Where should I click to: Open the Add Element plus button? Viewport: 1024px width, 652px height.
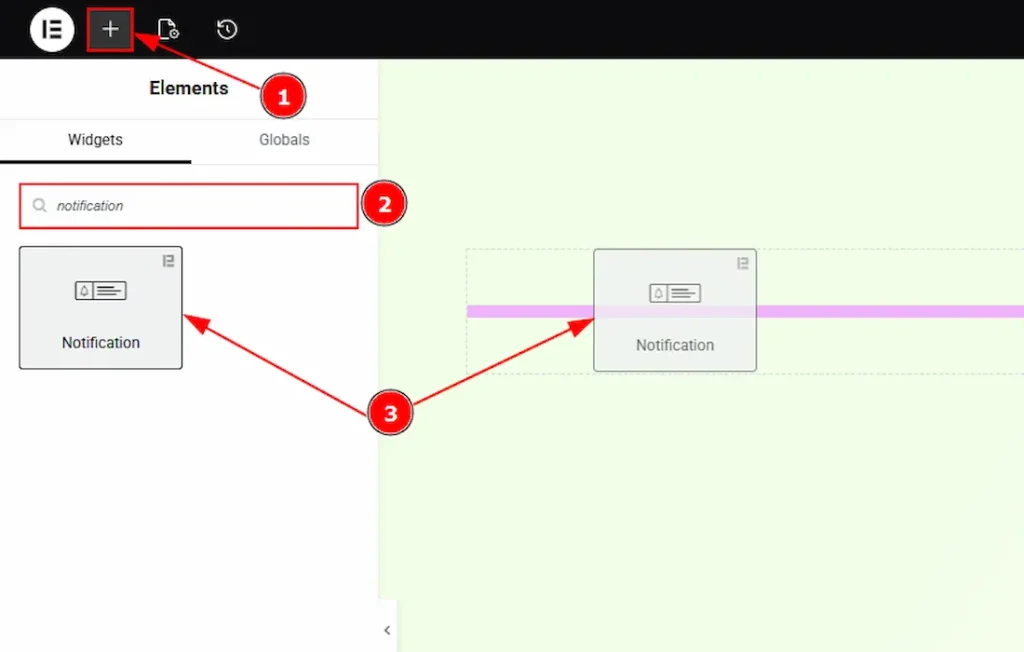click(110, 29)
